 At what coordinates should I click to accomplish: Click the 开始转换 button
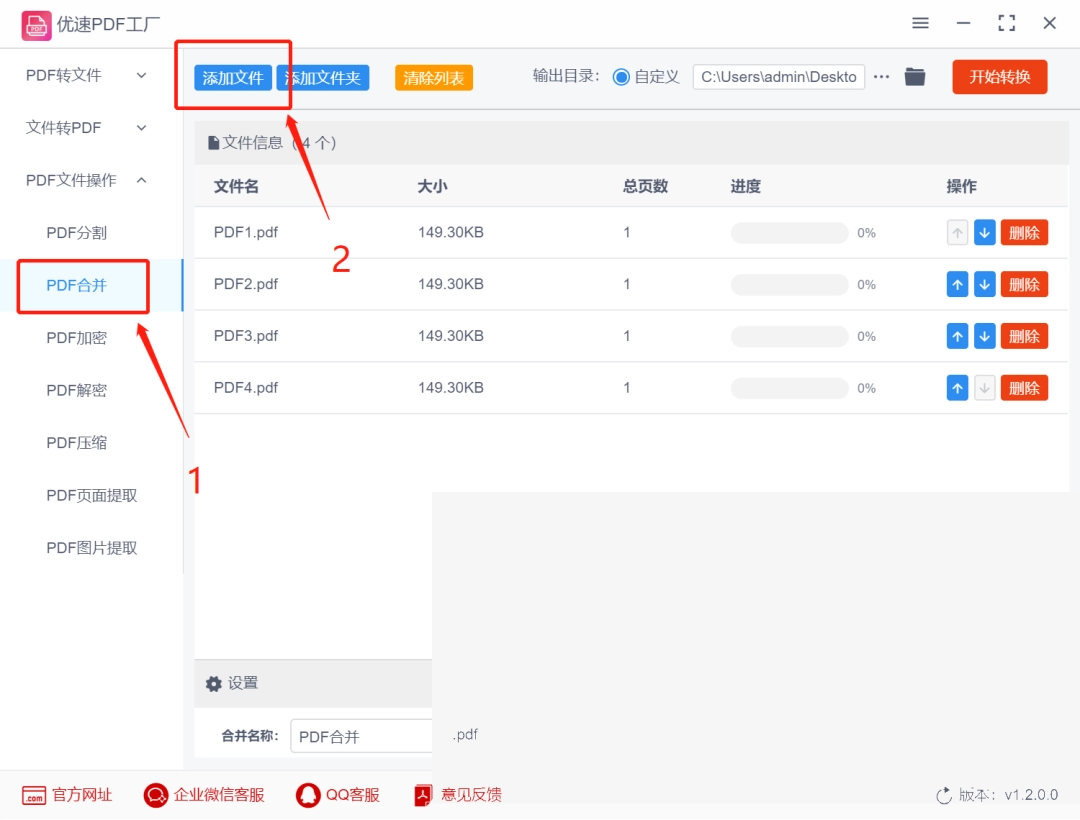[999, 76]
